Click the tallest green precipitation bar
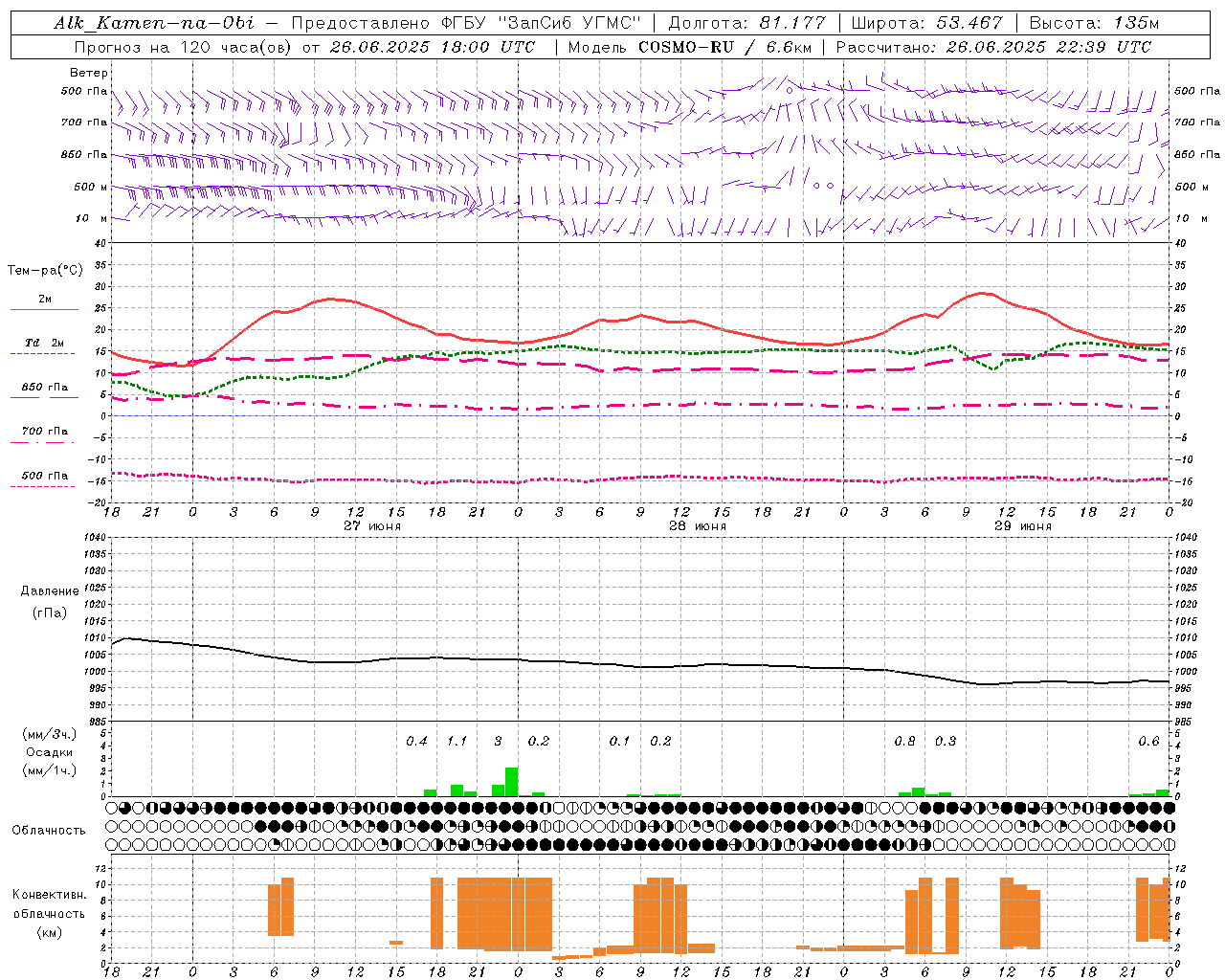Image resolution: width=1225 pixels, height=980 pixels. [512, 782]
